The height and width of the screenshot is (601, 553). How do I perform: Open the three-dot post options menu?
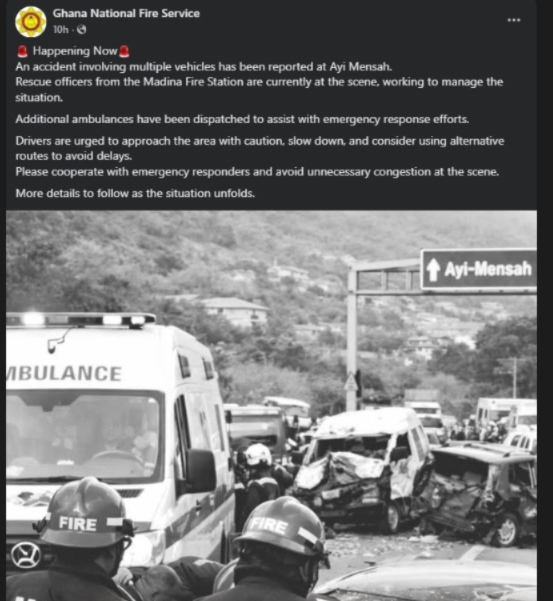click(514, 20)
